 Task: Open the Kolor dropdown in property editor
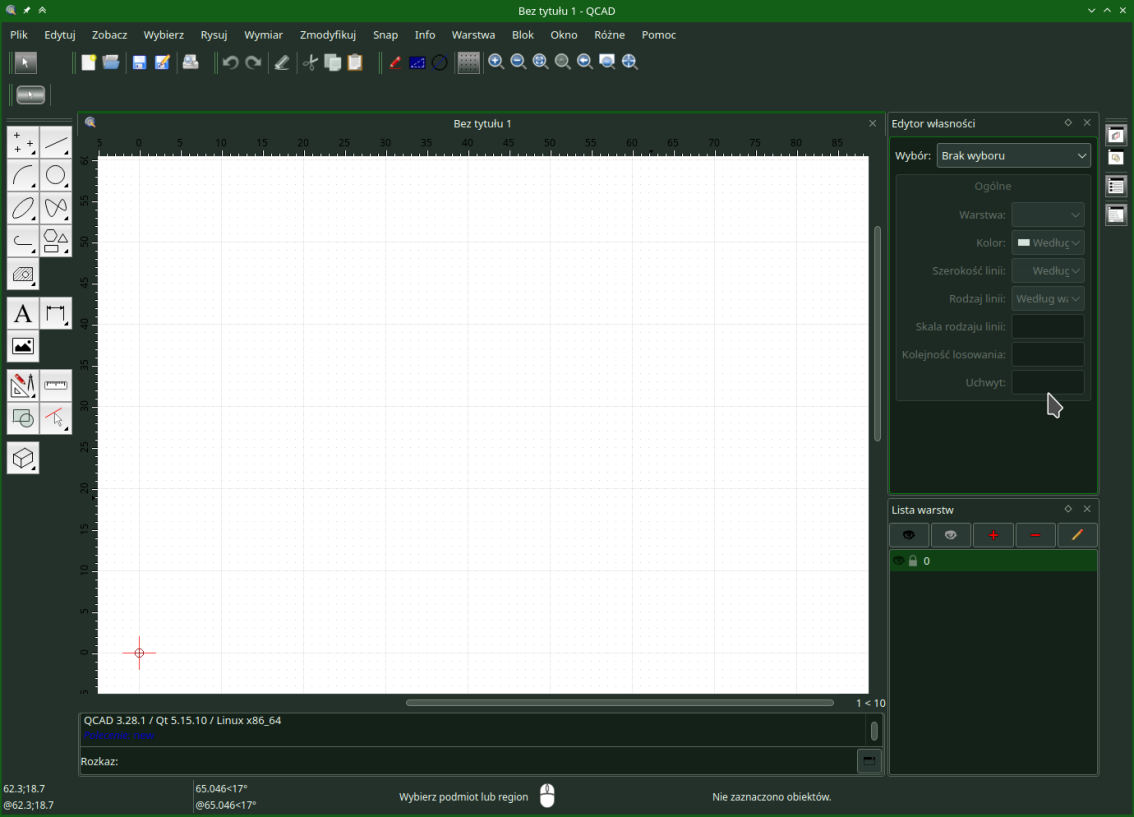(1047, 243)
